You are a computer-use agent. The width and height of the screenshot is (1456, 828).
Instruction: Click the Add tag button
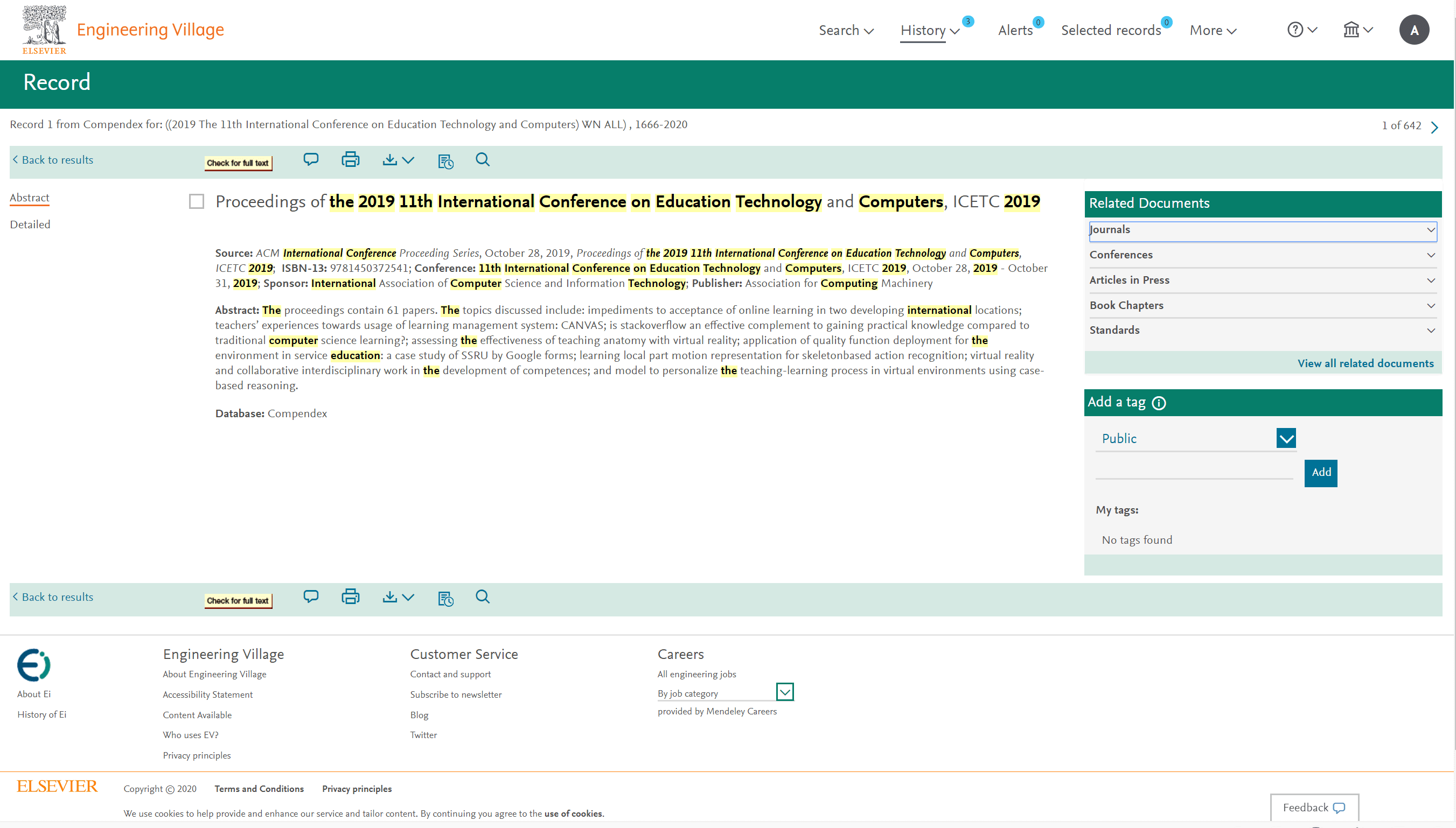[1321, 473]
